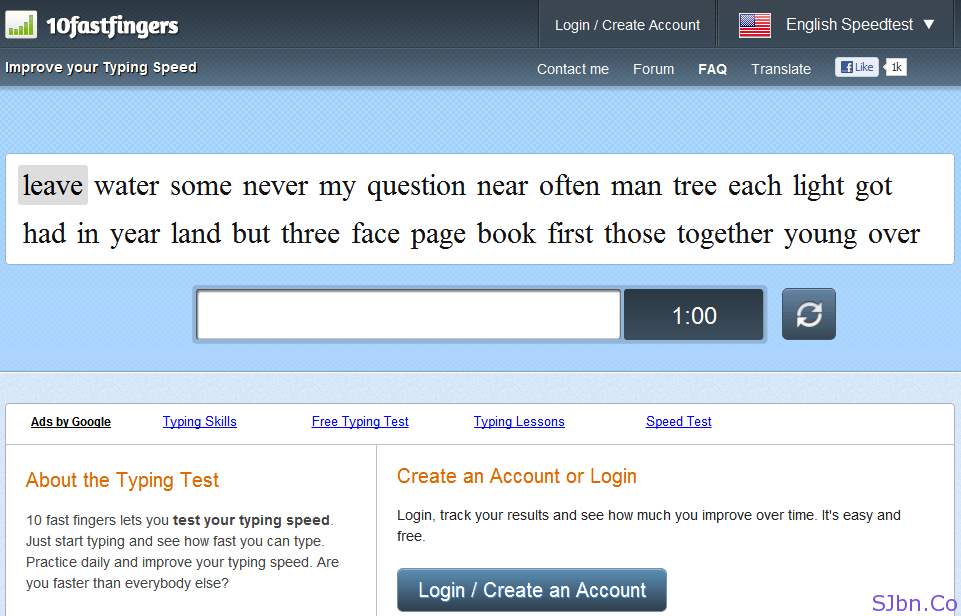Open the Free Typing Test ad link
Screen dimensions: 961x616
tap(360, 422)
